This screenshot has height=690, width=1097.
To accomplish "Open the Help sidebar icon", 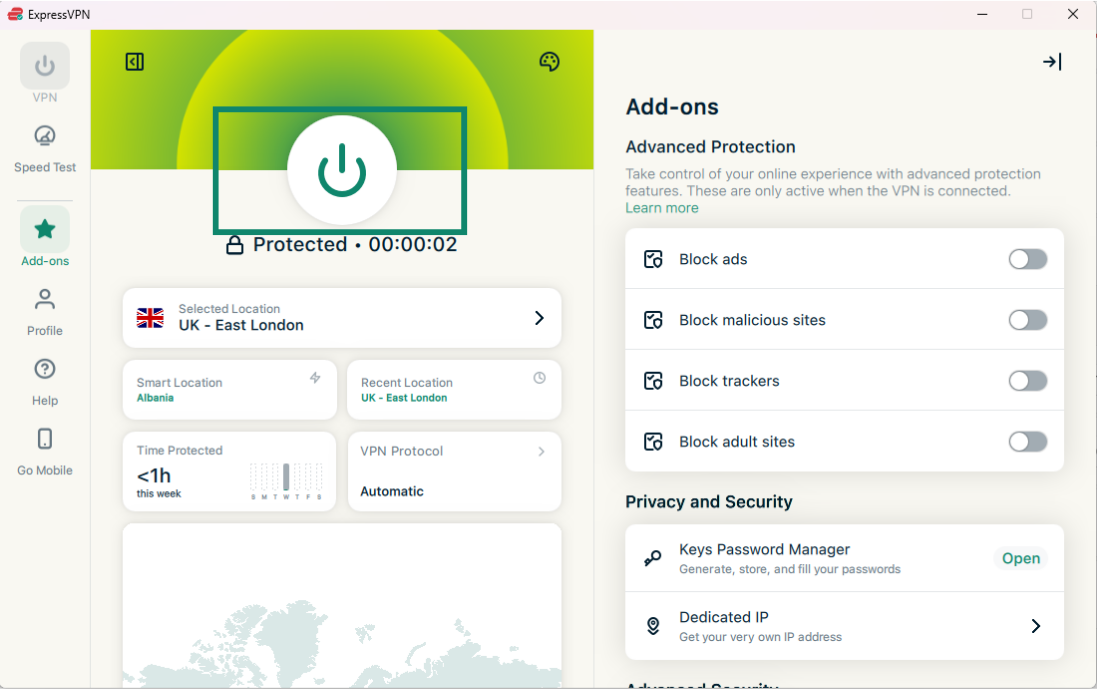I will click(45, 370).
